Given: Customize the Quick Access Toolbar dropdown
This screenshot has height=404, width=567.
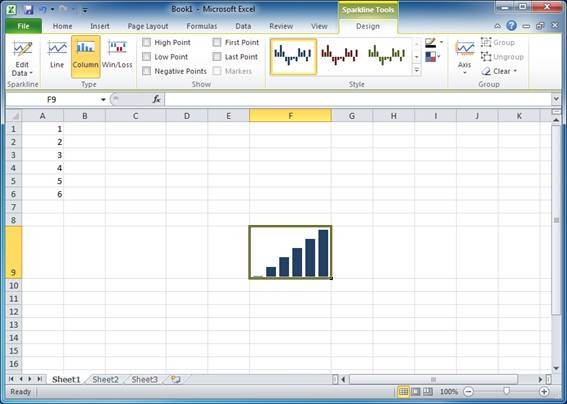Looking at the screenshot, I should tap(85, 10).
